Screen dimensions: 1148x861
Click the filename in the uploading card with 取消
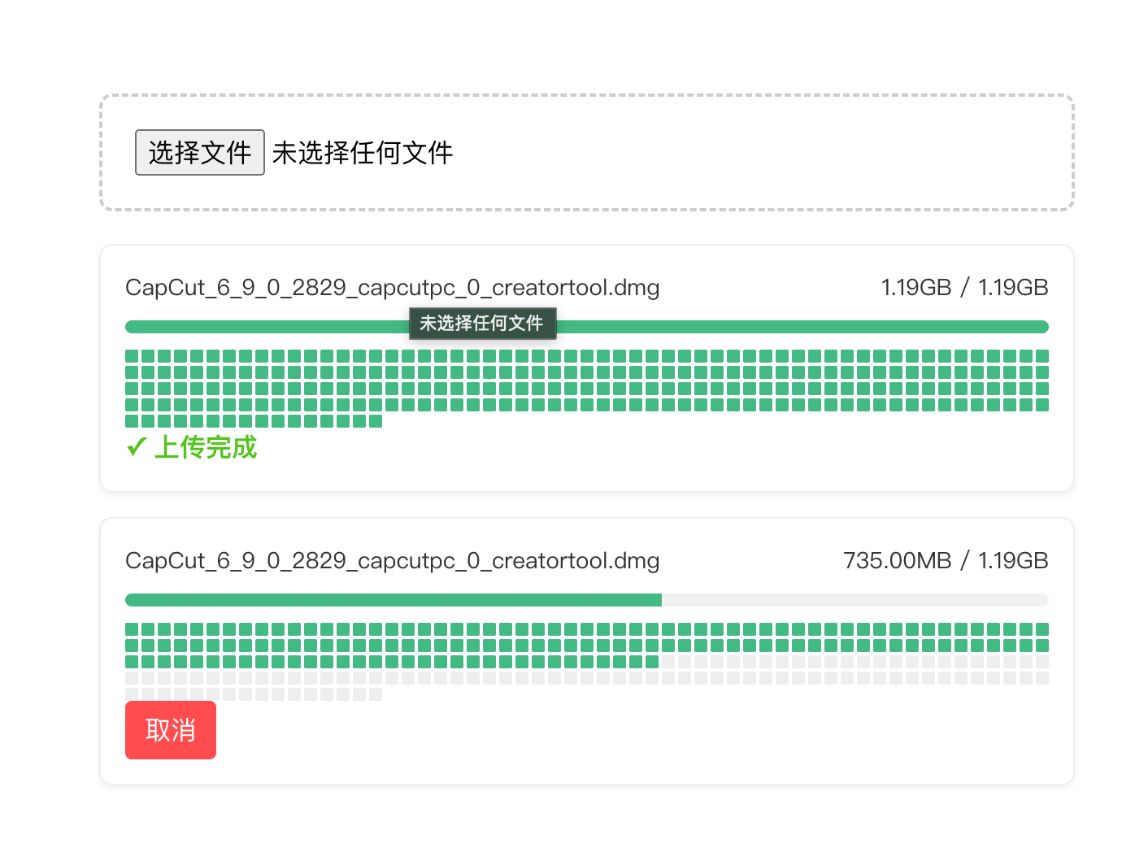(392, 561)
